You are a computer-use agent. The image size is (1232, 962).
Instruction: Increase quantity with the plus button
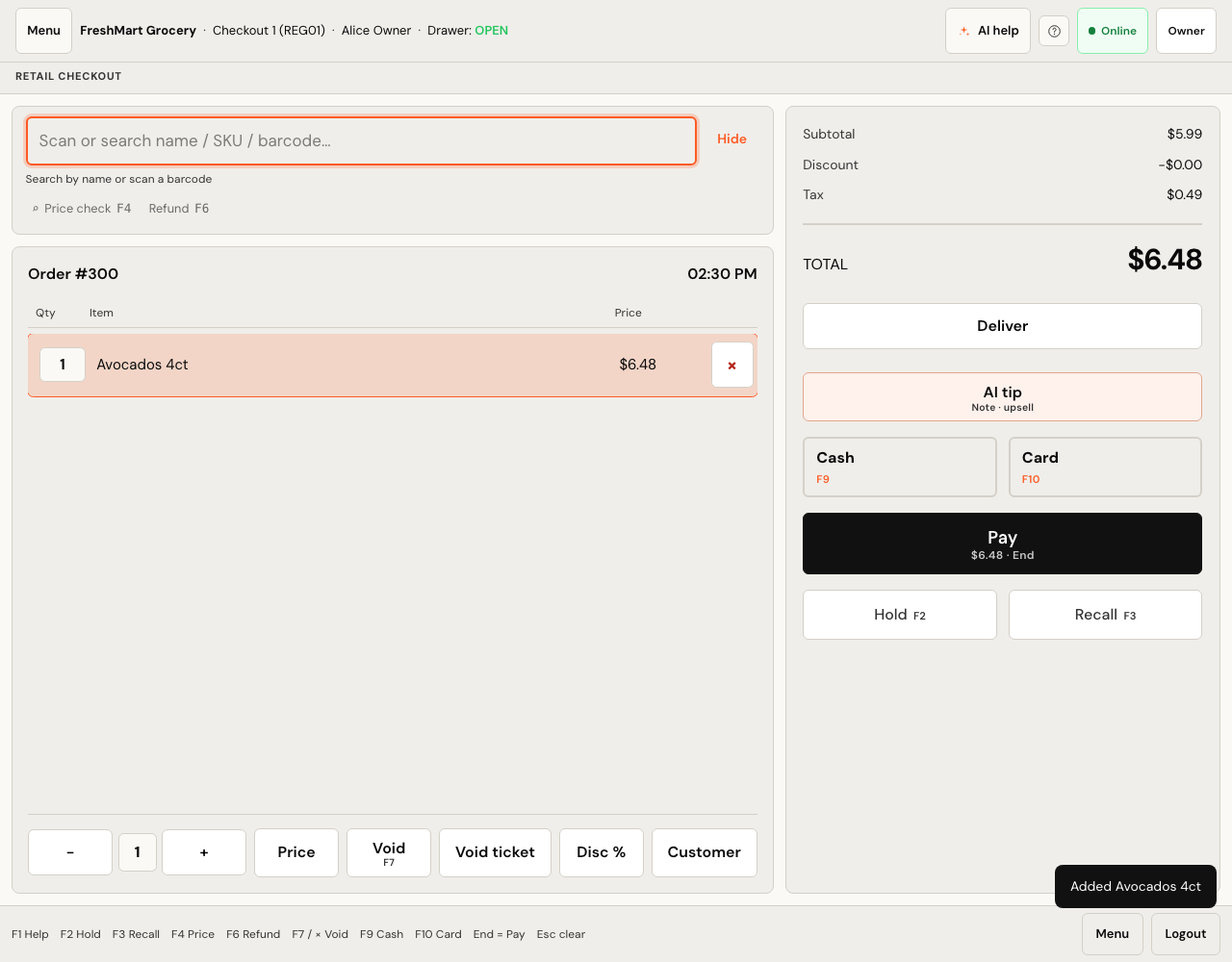pos(204,852)
